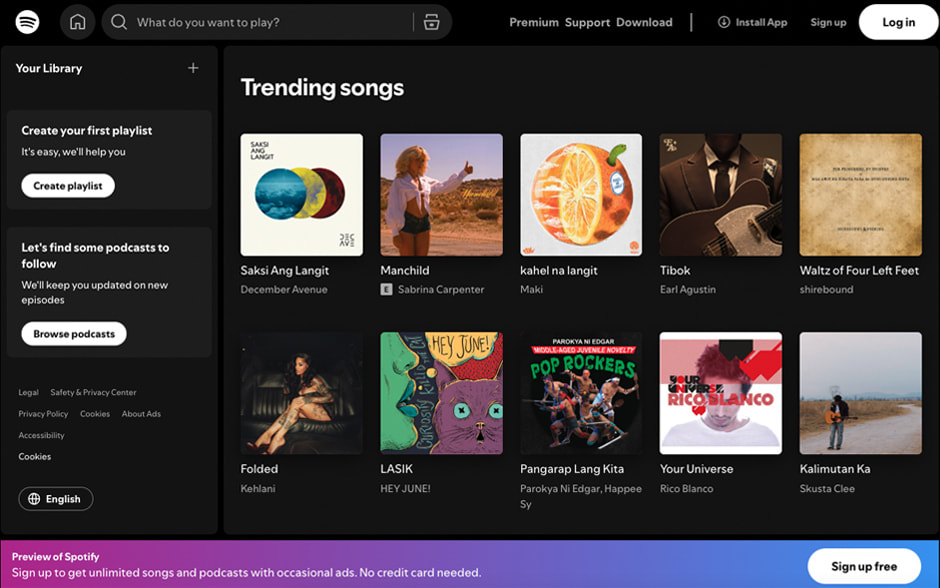Open the Legal link
Viewport: 940px width, 588px height.
(x=28, y=392)
